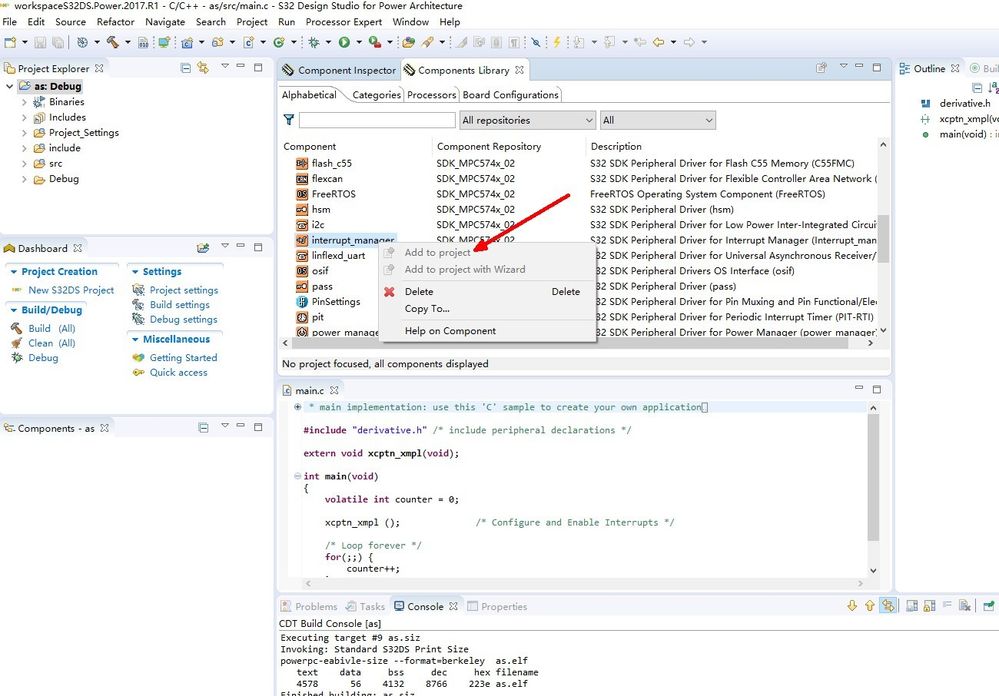The height and width of the screenshot is (696, 999).
Task: Click the 'New S32DS Project' link
Action: [71, 290]
